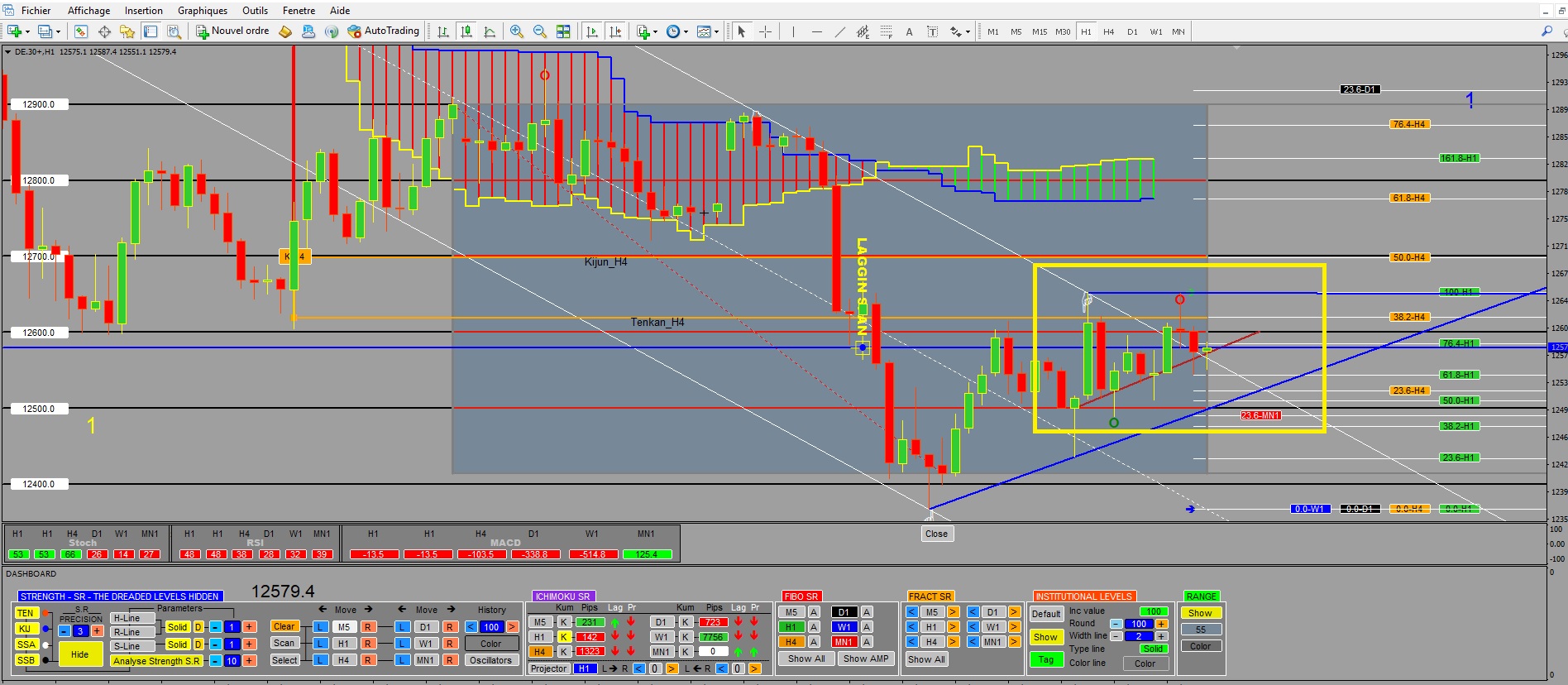1568x685 pixels.
Task: Toggle chart shift icon
Action: coord(615,31)
